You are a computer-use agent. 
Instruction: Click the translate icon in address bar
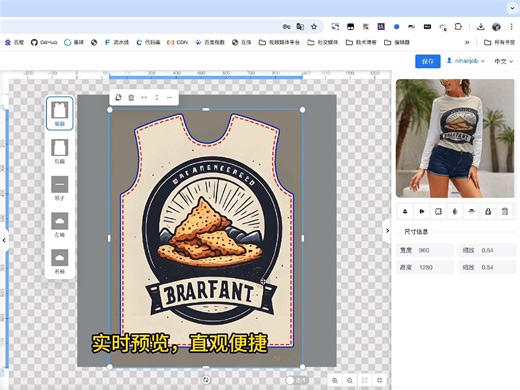(300, 27)
